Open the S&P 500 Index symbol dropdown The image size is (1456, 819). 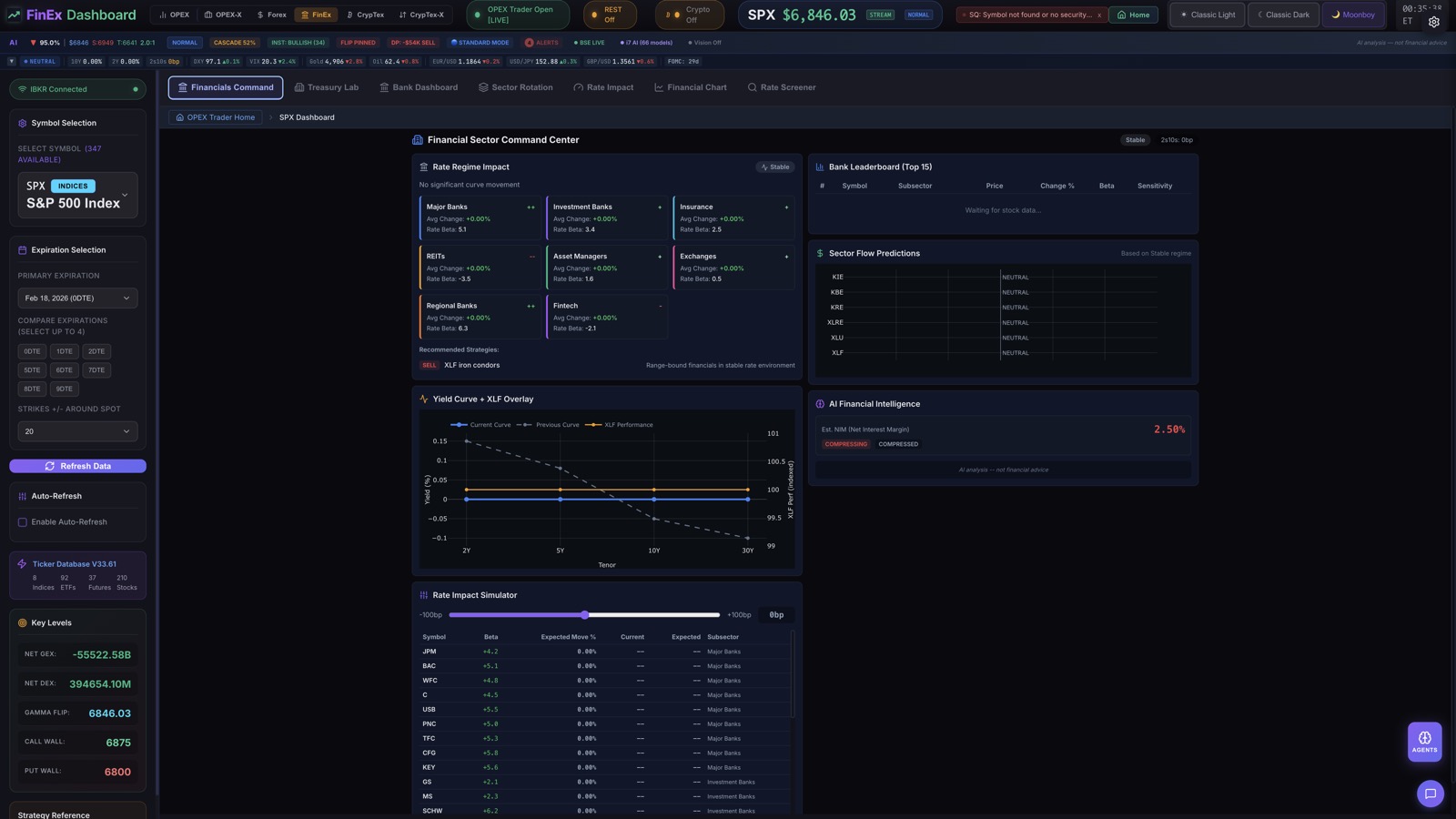(x=77, y=196)
